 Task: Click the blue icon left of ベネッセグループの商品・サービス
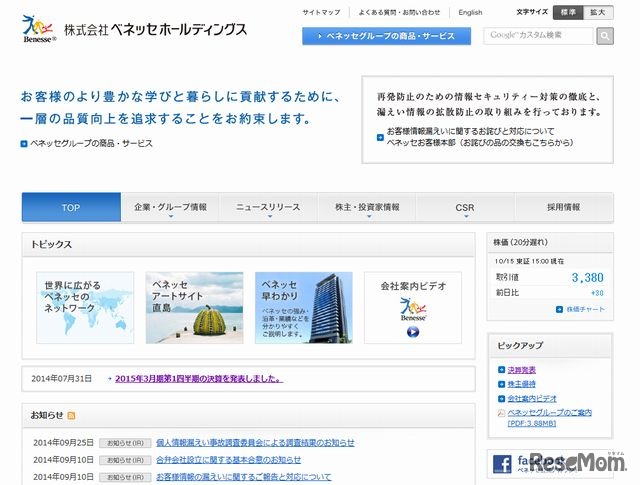[24, 144]
